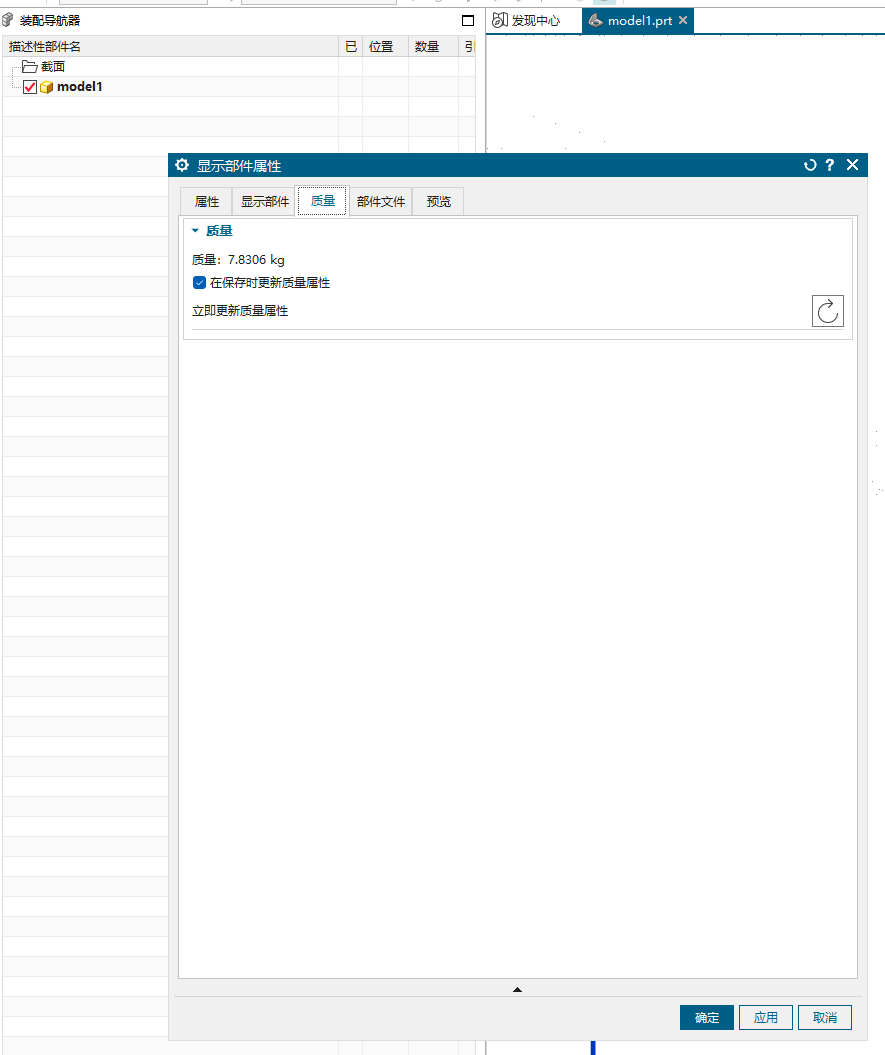Click the 立即更新质量属性 refresh icon
The height and width of the screenshot is (1055, 885).
coord(827,311)
